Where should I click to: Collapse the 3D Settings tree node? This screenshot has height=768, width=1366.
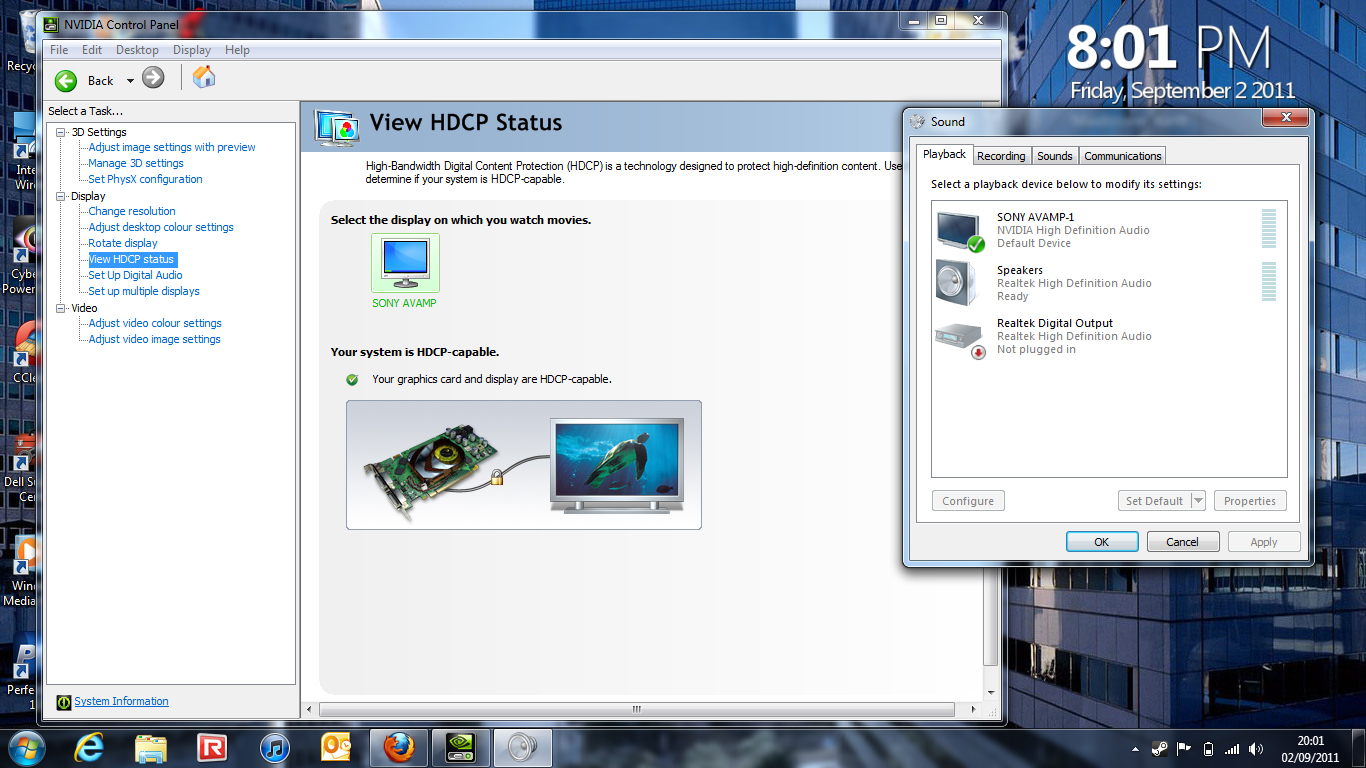click(x=61, y=132)
